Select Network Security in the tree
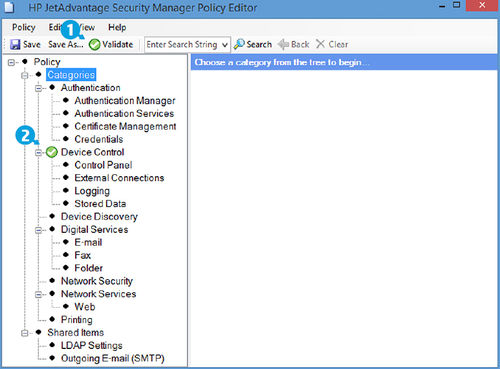 97,281
